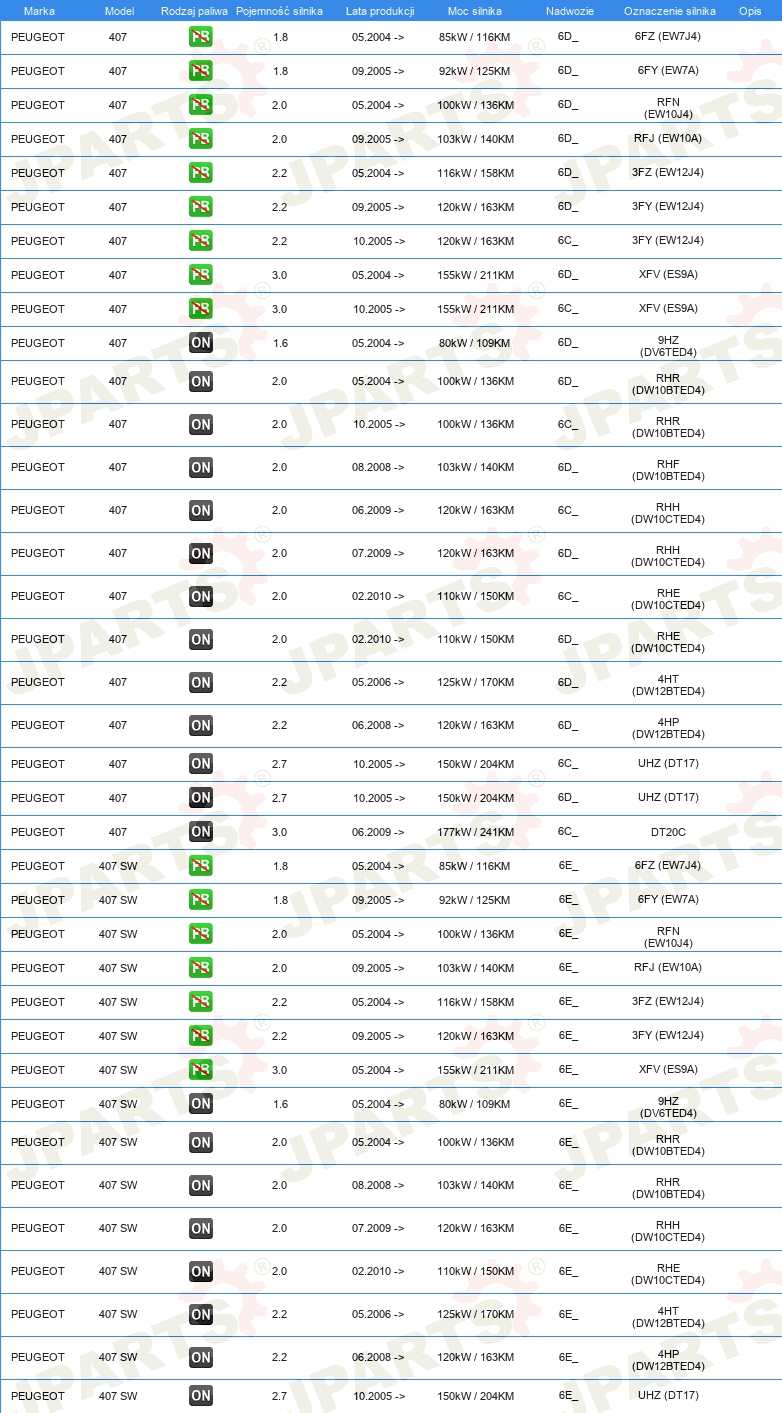The image size is (782, 1413).
Task: Click PB icon of 407 XFV 05.2004 6D_ row
Action: pyautogui.click(x=200, y=275)
